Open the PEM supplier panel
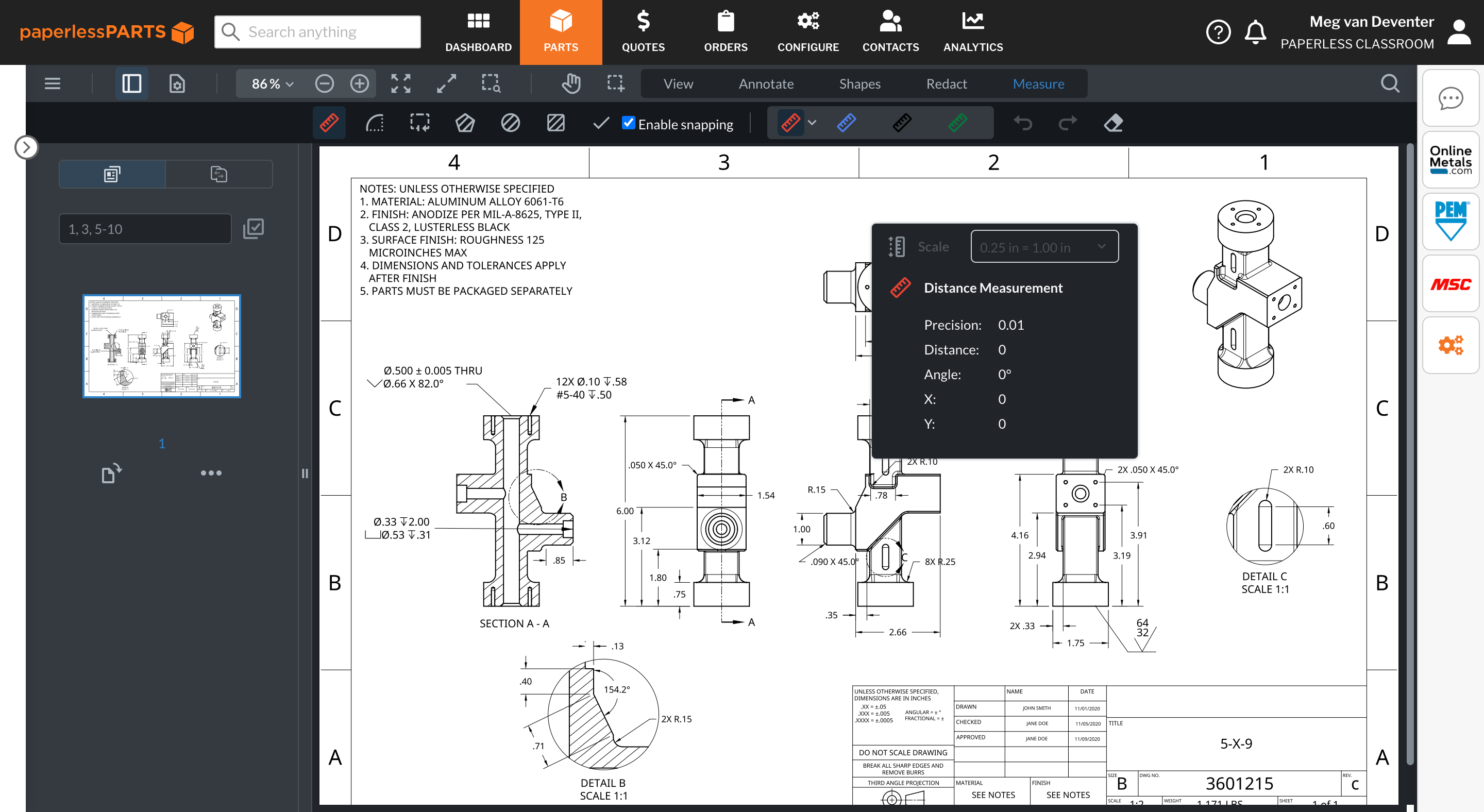Viewport: 1484px width, 812px height. click(x=1450, y=221)
